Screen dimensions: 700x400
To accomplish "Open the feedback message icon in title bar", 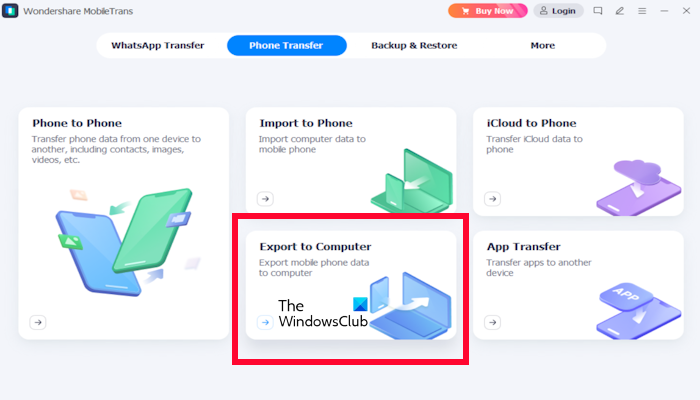I will point(598,11).
